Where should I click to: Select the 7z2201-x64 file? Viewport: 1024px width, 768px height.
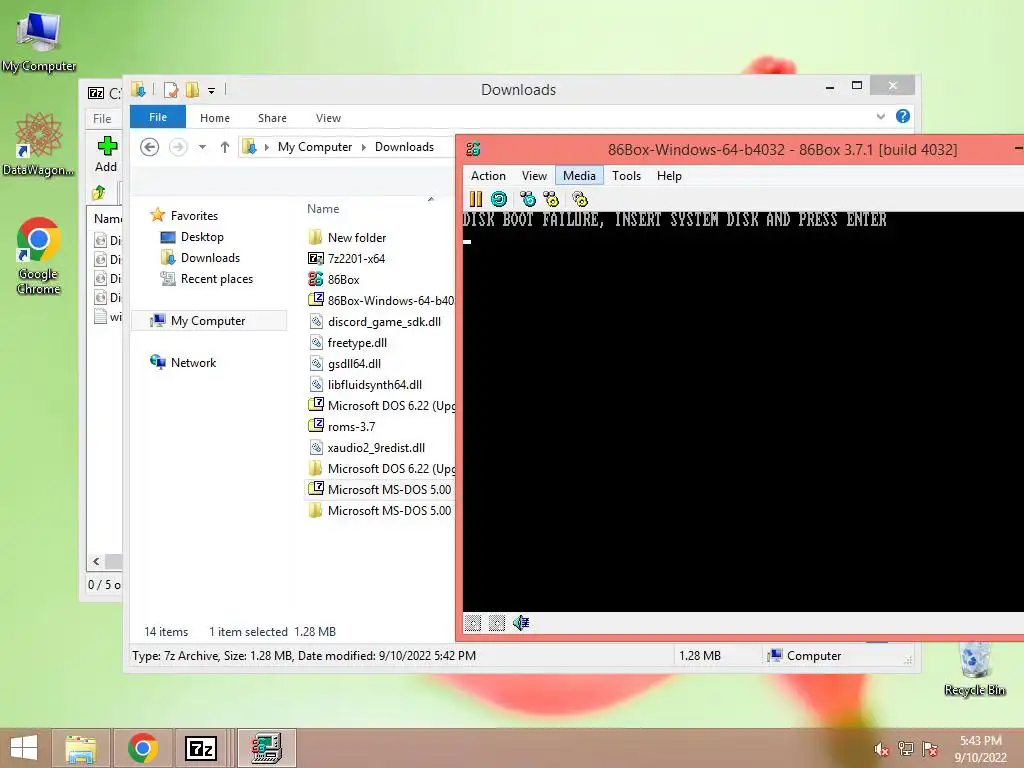point(356,259)
